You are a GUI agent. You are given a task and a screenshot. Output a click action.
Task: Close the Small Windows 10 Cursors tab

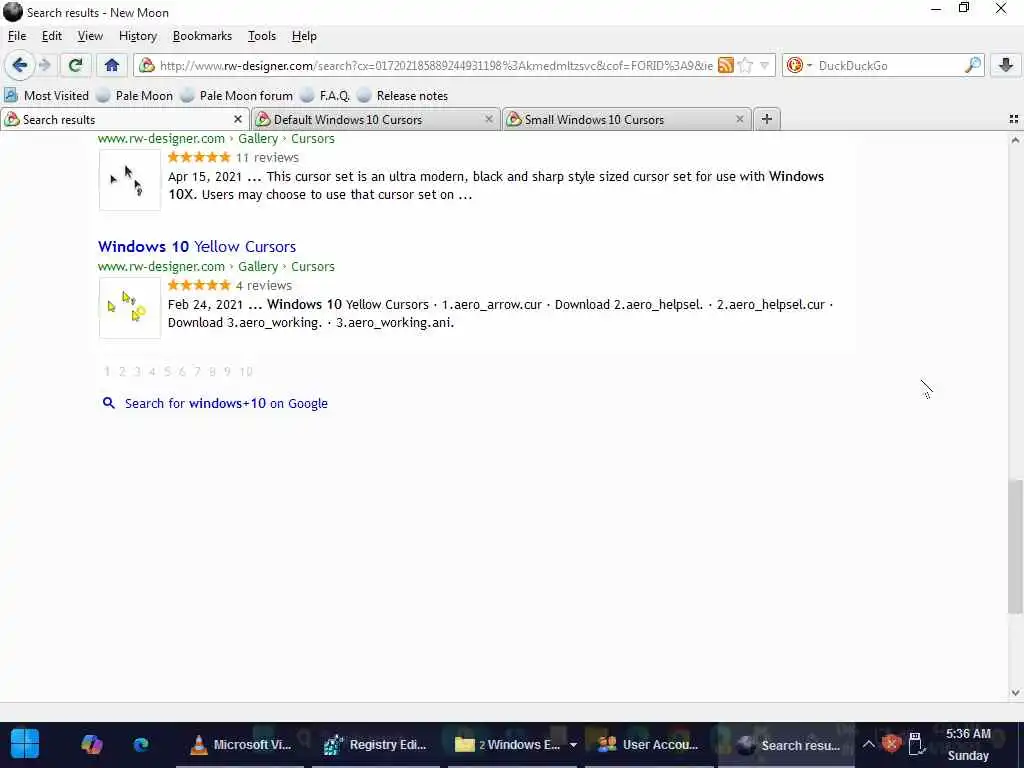click(x=739, y=119)
